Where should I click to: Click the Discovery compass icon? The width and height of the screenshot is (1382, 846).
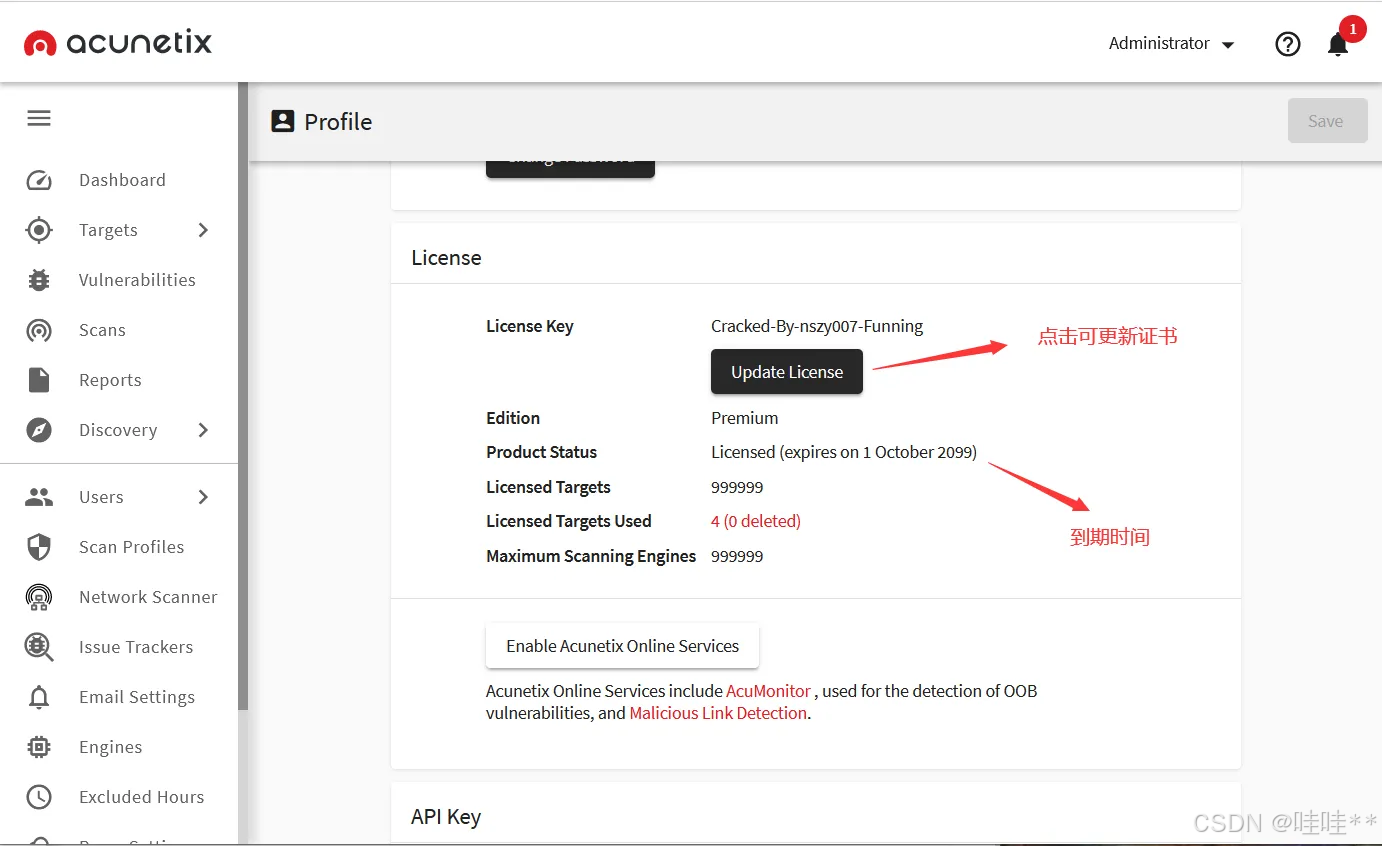[39, 430]
